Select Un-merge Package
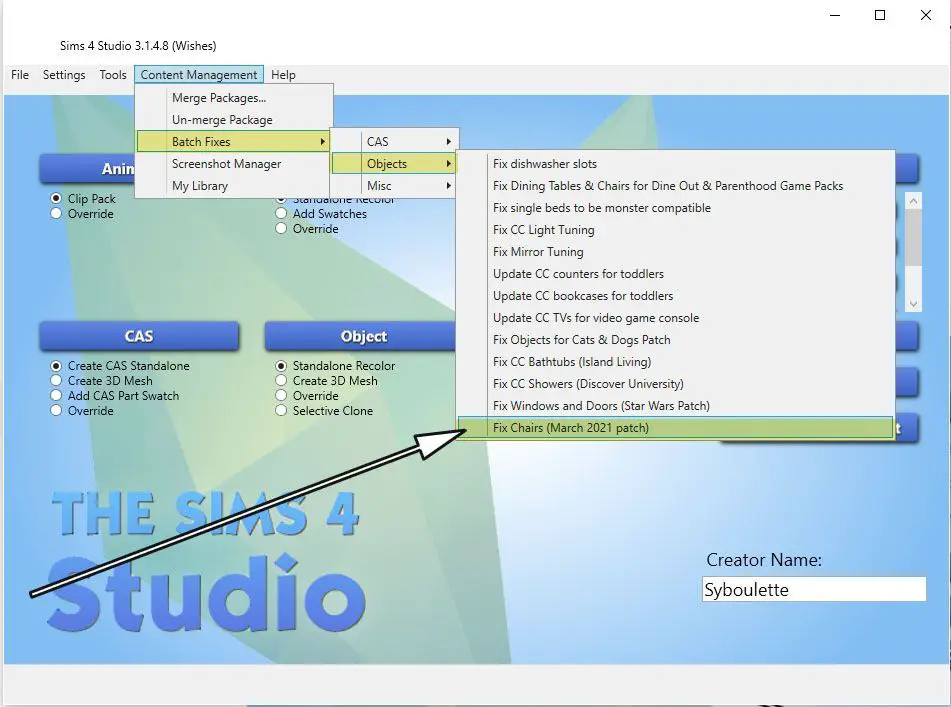951x707 pixels. coord(234,119)
